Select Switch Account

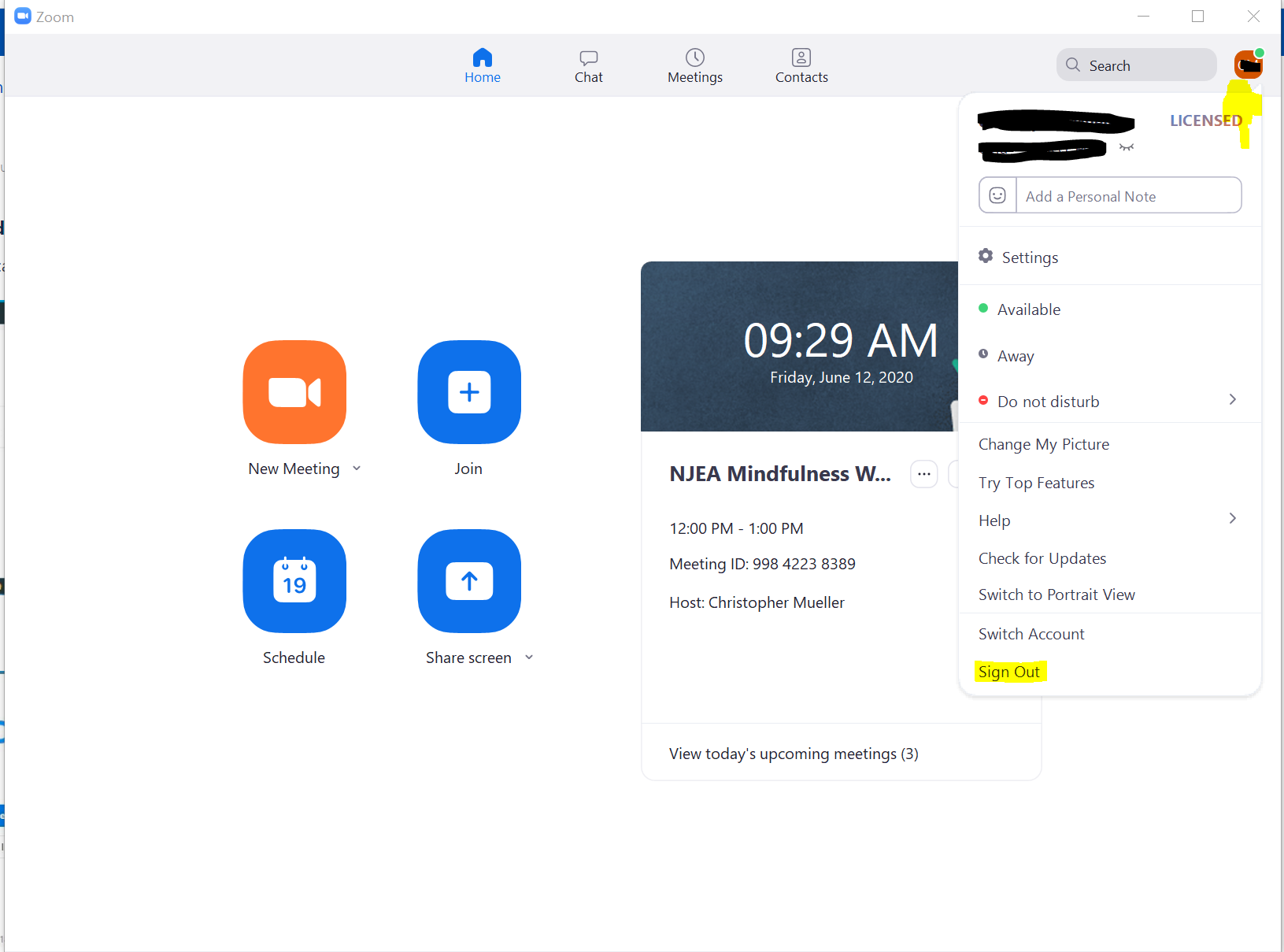(x=1031, y=634)
